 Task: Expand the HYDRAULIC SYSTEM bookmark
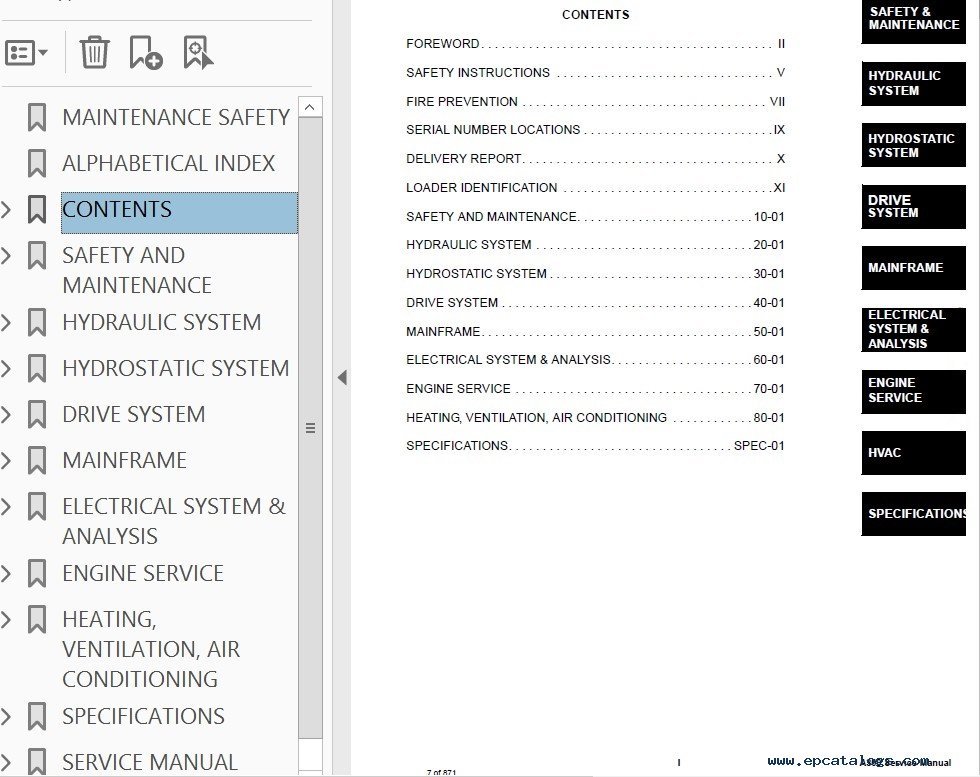(x=7, y=322)
